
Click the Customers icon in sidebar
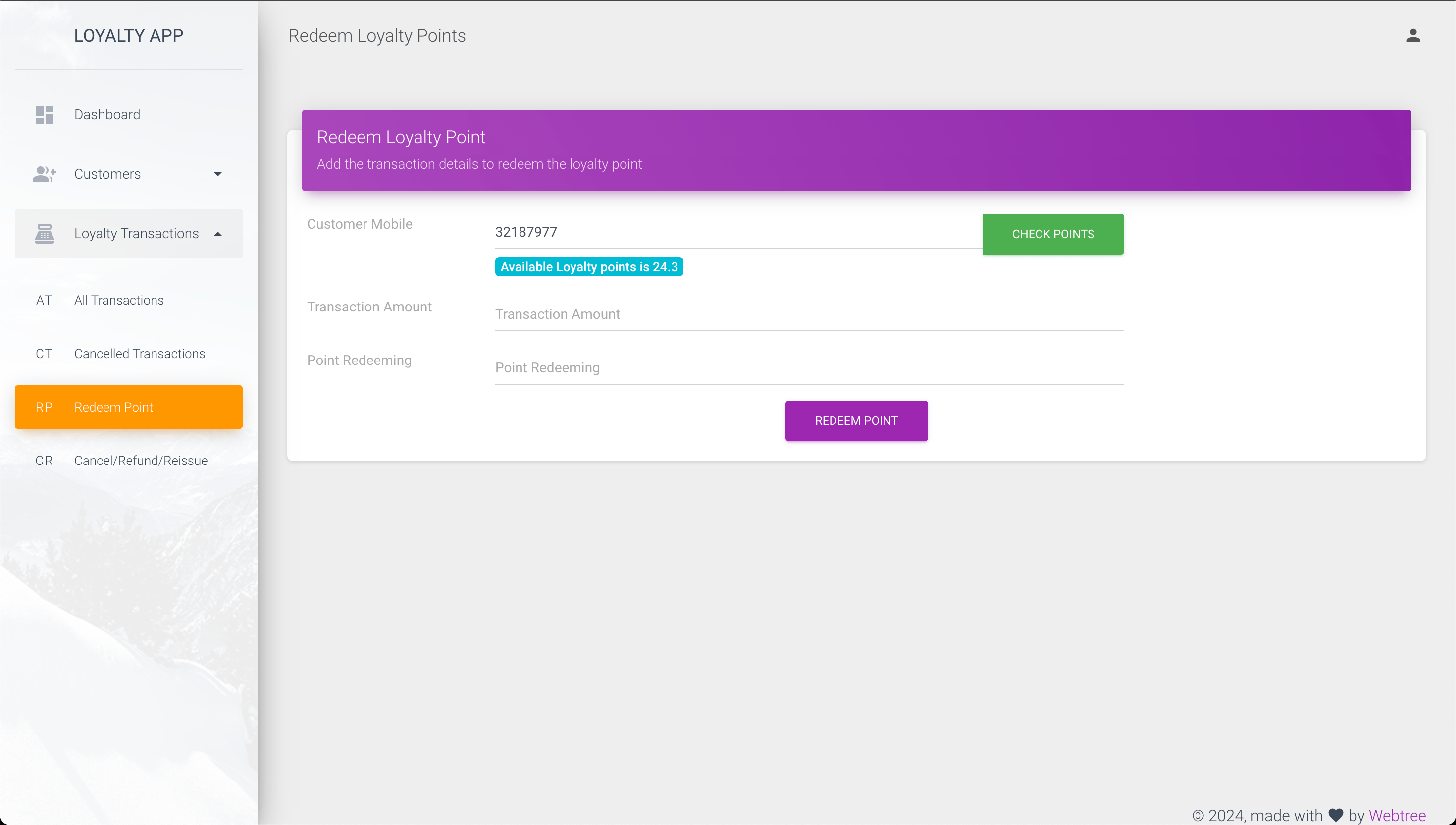46,173
